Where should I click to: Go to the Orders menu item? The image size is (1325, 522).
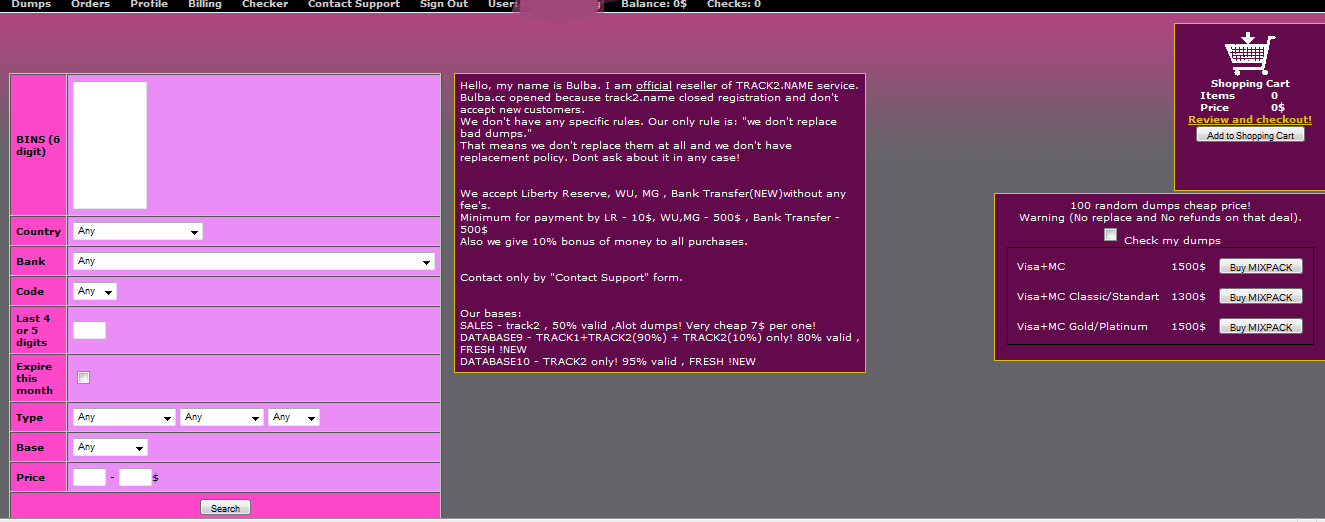(90, 5)
